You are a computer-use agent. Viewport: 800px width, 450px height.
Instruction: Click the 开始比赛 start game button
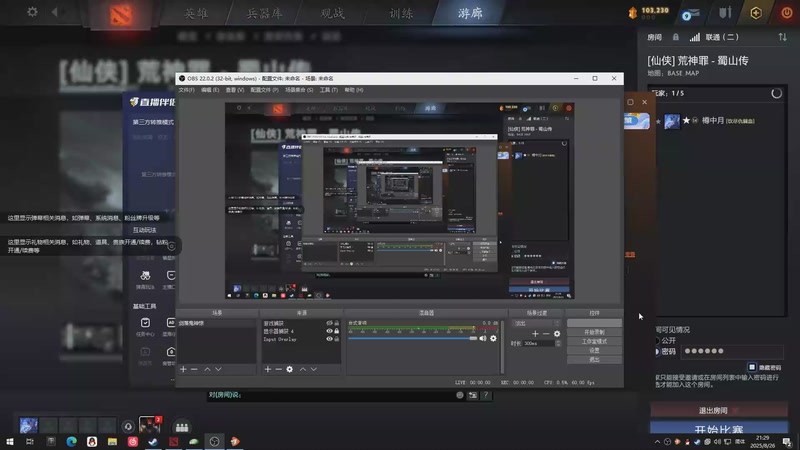coord(718,428)
